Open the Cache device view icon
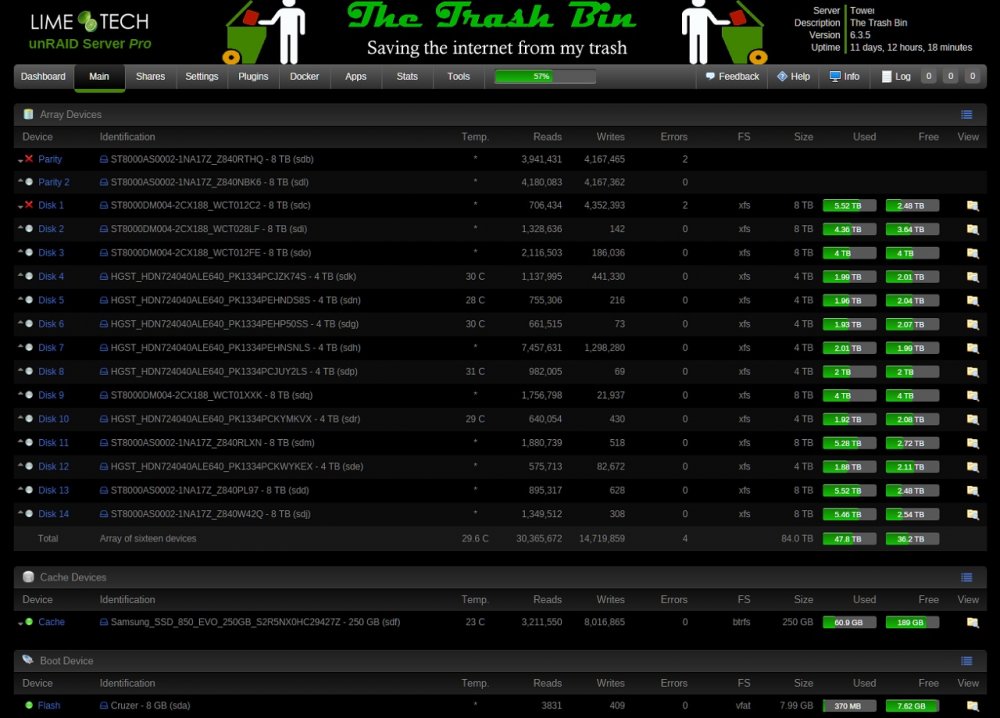Image resolution: width=1000 pixels, height=718 pixels. [972, 622]
